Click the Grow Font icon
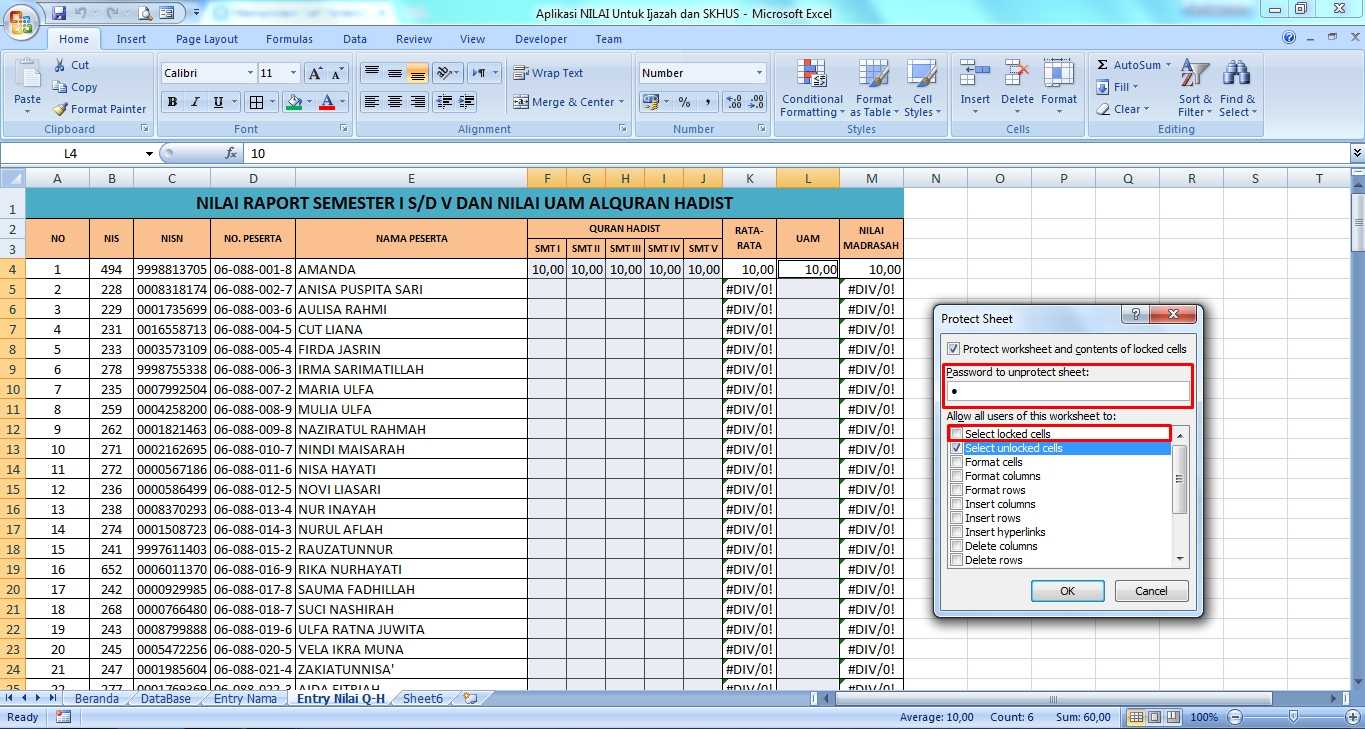This screenshot has height=729, width=1365. [x=315, y=73]
